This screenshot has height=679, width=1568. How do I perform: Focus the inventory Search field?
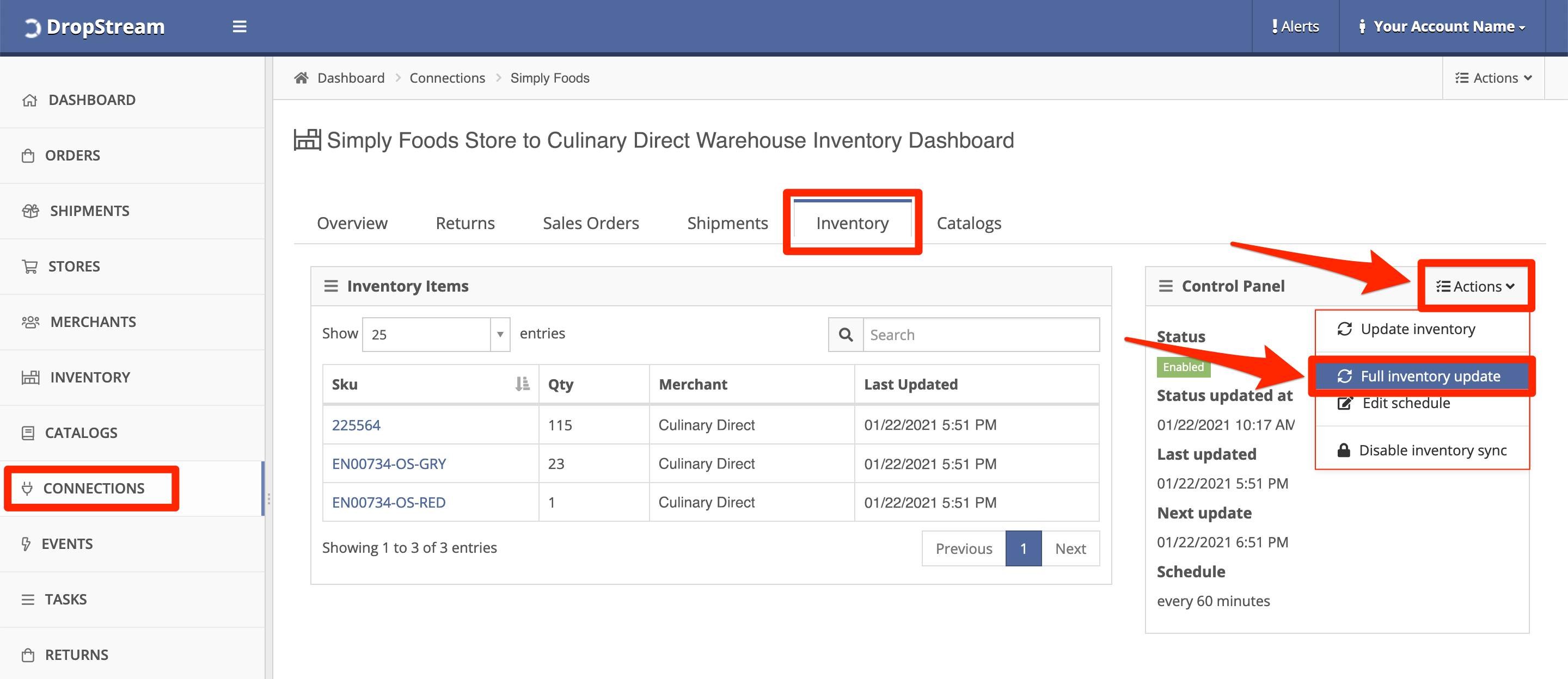point(981,335)
